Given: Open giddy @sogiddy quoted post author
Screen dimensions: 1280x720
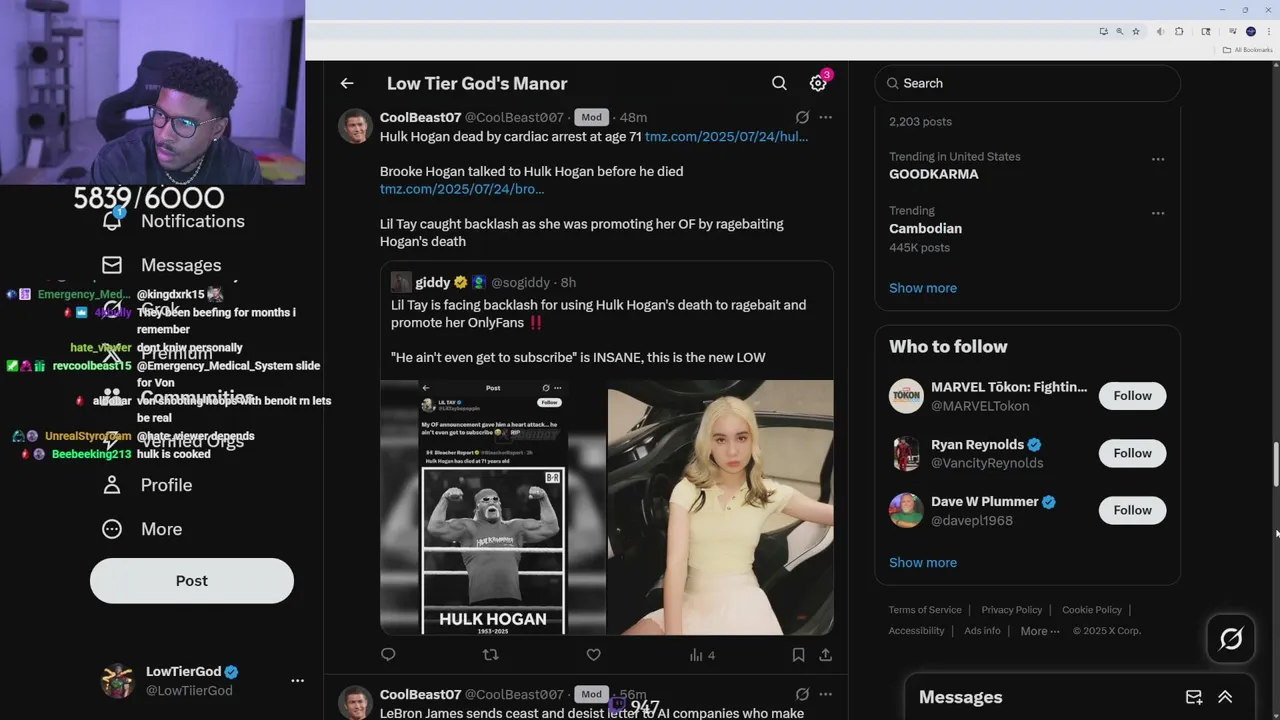Looking at the screenshot, I should pos(433,282).
